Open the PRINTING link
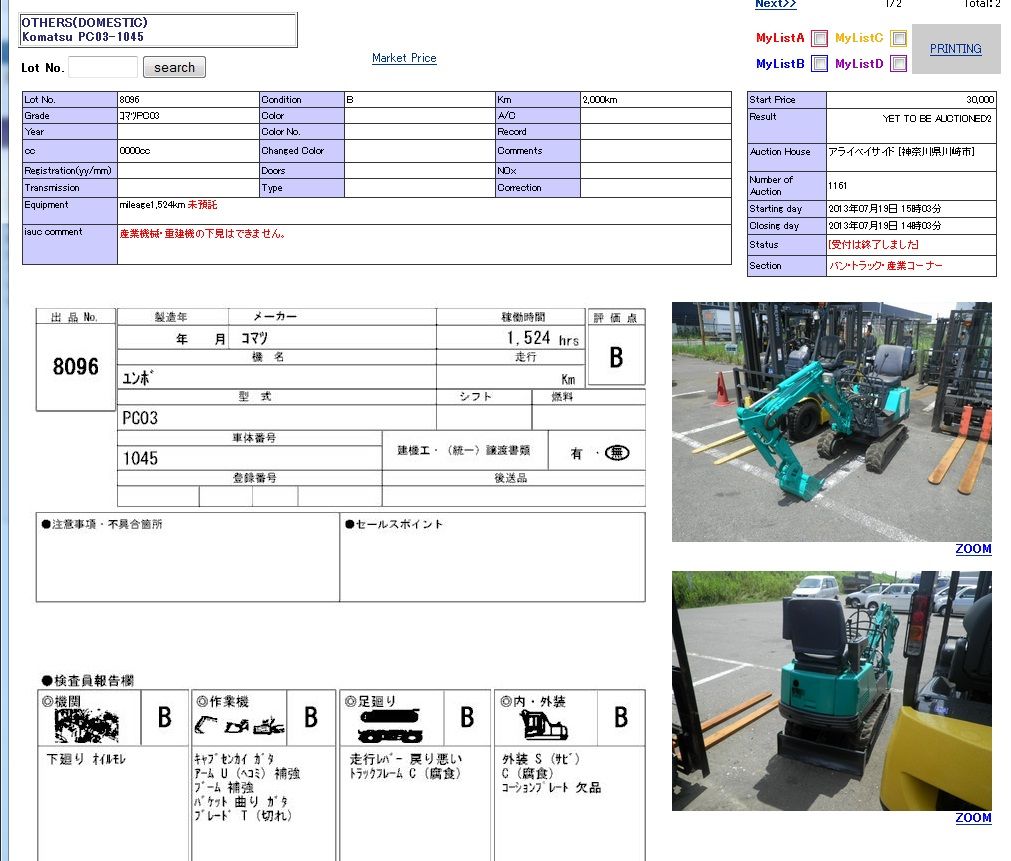Screen dimensions: 1011x861 (955, 49)
